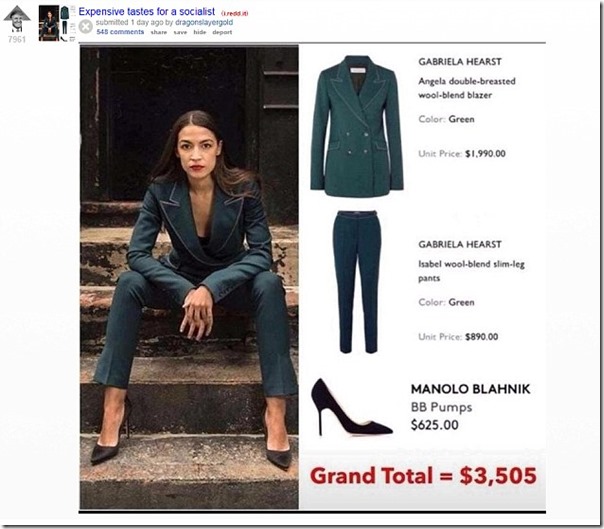604x529 pixels.
Task: Save this post
Action: [180, 32]
